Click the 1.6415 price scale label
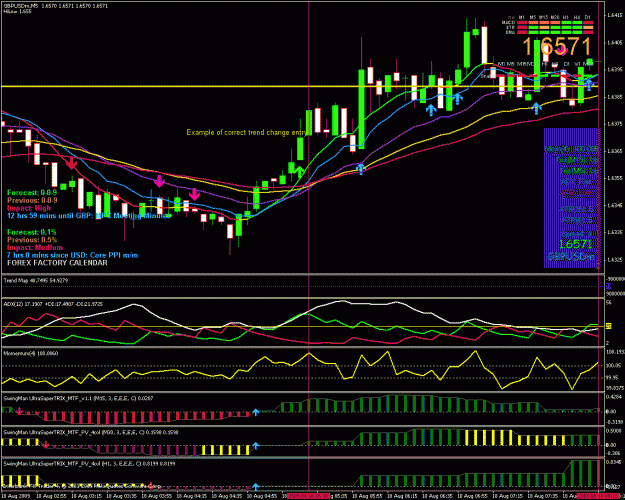 click(614, 15)
